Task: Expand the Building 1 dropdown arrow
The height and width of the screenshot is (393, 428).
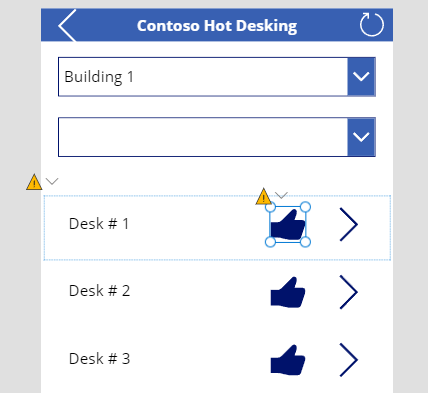Action: [x=361, y=77]
